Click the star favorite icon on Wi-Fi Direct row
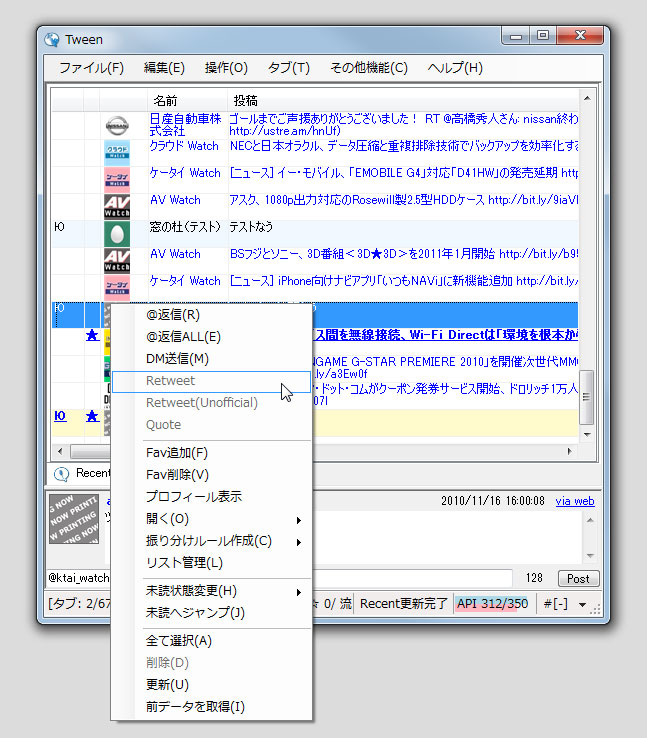Image resolution: width=647 pixels, height=738 pixels. [x=92, y=335]
